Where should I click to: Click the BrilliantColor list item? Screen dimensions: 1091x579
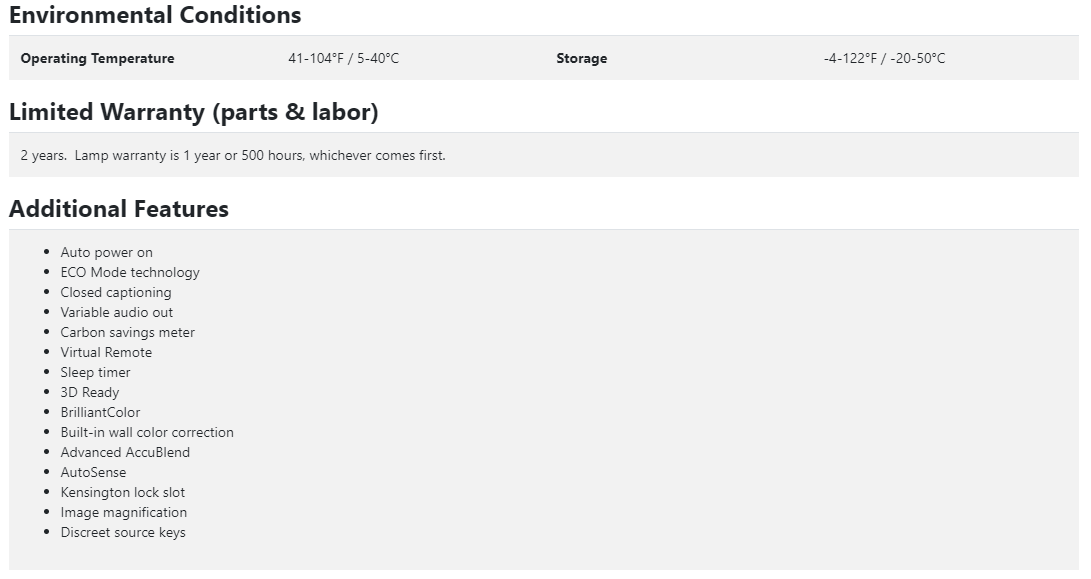click(100, 412)
